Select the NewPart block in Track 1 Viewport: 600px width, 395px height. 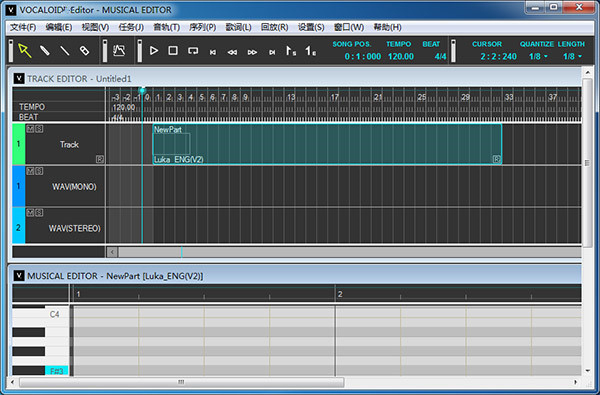pos(327,144)
